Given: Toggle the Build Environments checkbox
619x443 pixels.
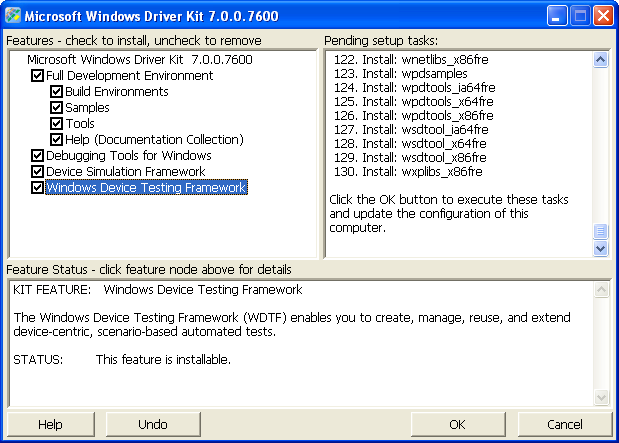Looking at the screenshot, I should point(56,92).
